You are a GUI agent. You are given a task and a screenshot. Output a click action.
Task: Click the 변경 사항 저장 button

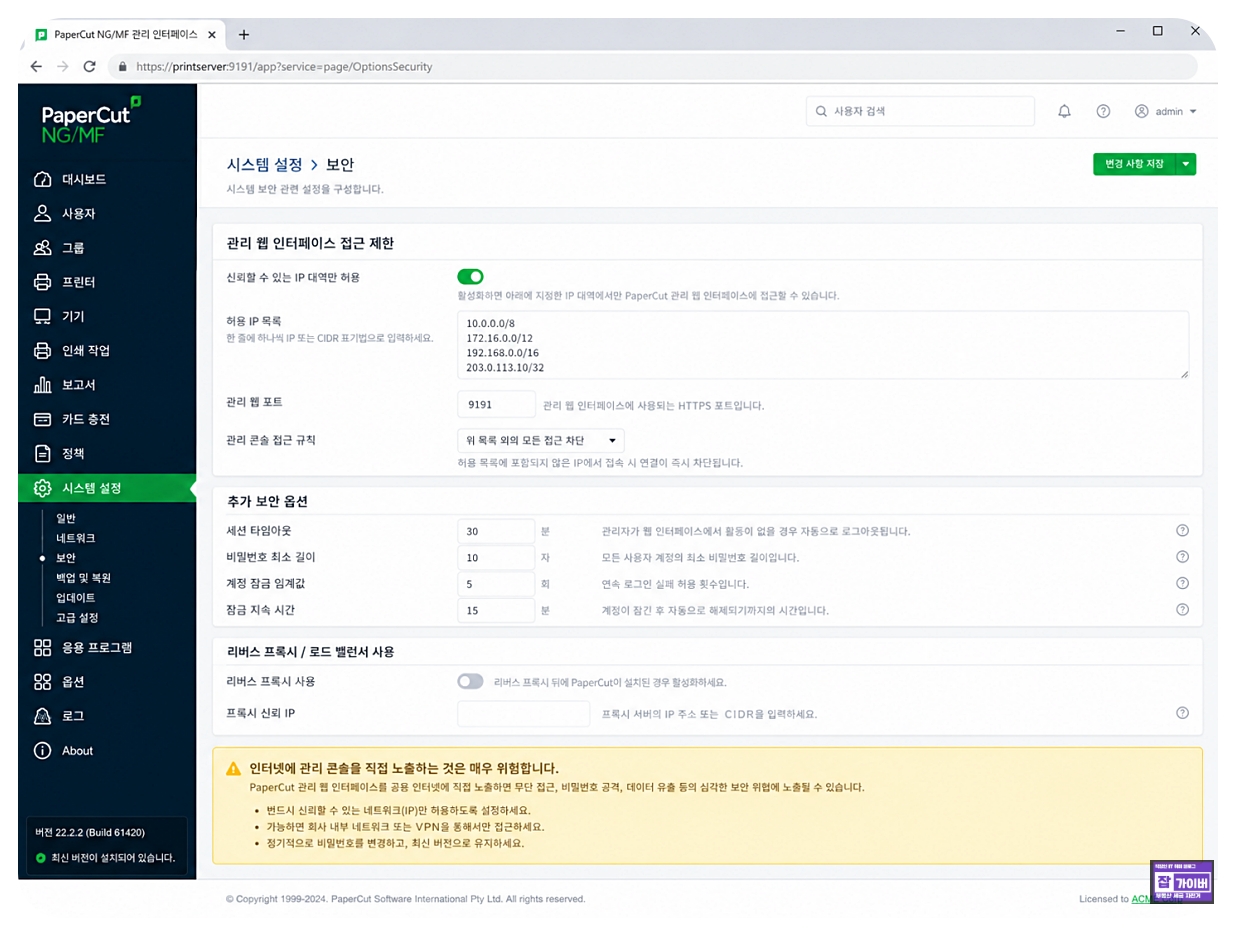coord(1134,164)
